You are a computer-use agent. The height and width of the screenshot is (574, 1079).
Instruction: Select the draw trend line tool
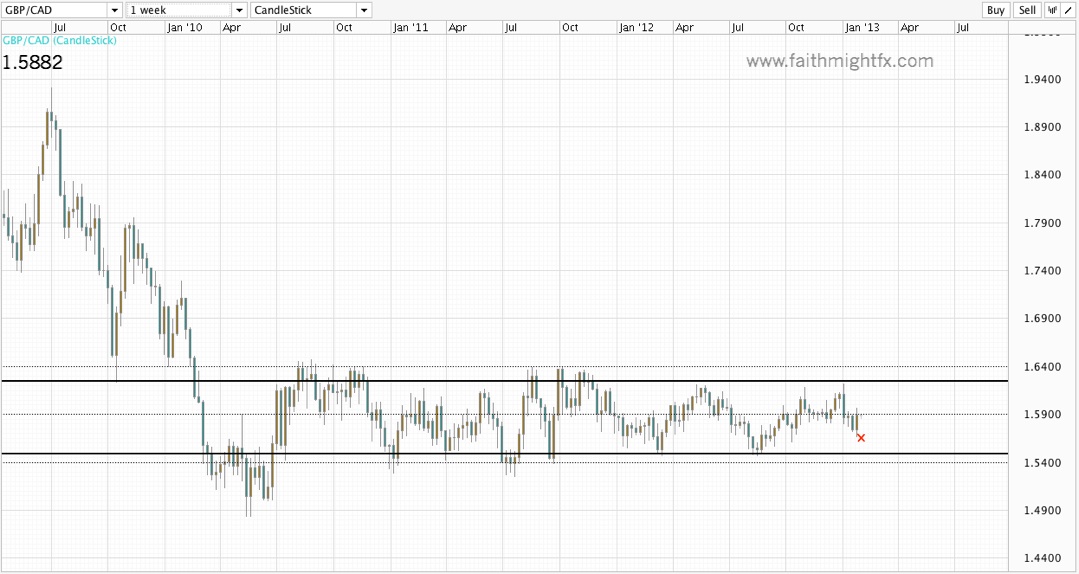(1068, 10)
